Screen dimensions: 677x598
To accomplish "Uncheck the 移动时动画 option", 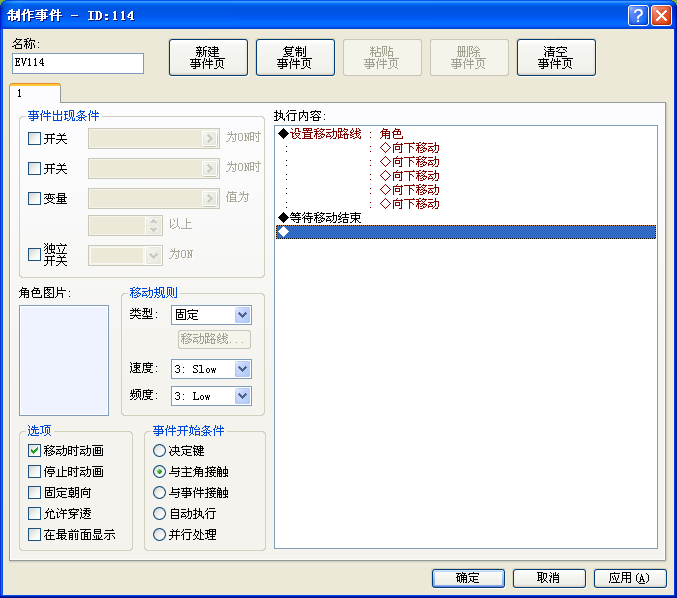I will pos(34,451).
